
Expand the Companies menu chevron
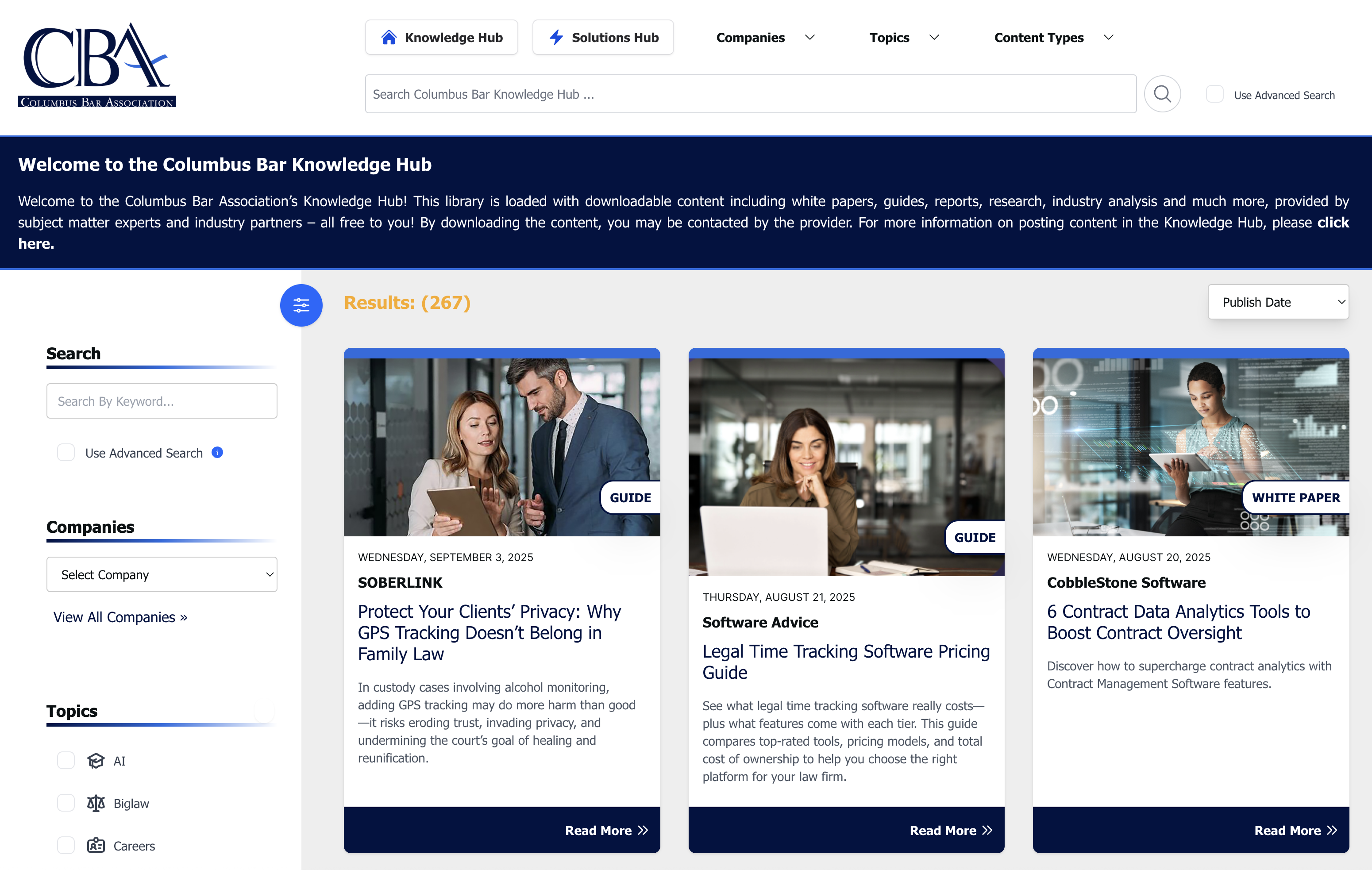(x=809, y=38)
